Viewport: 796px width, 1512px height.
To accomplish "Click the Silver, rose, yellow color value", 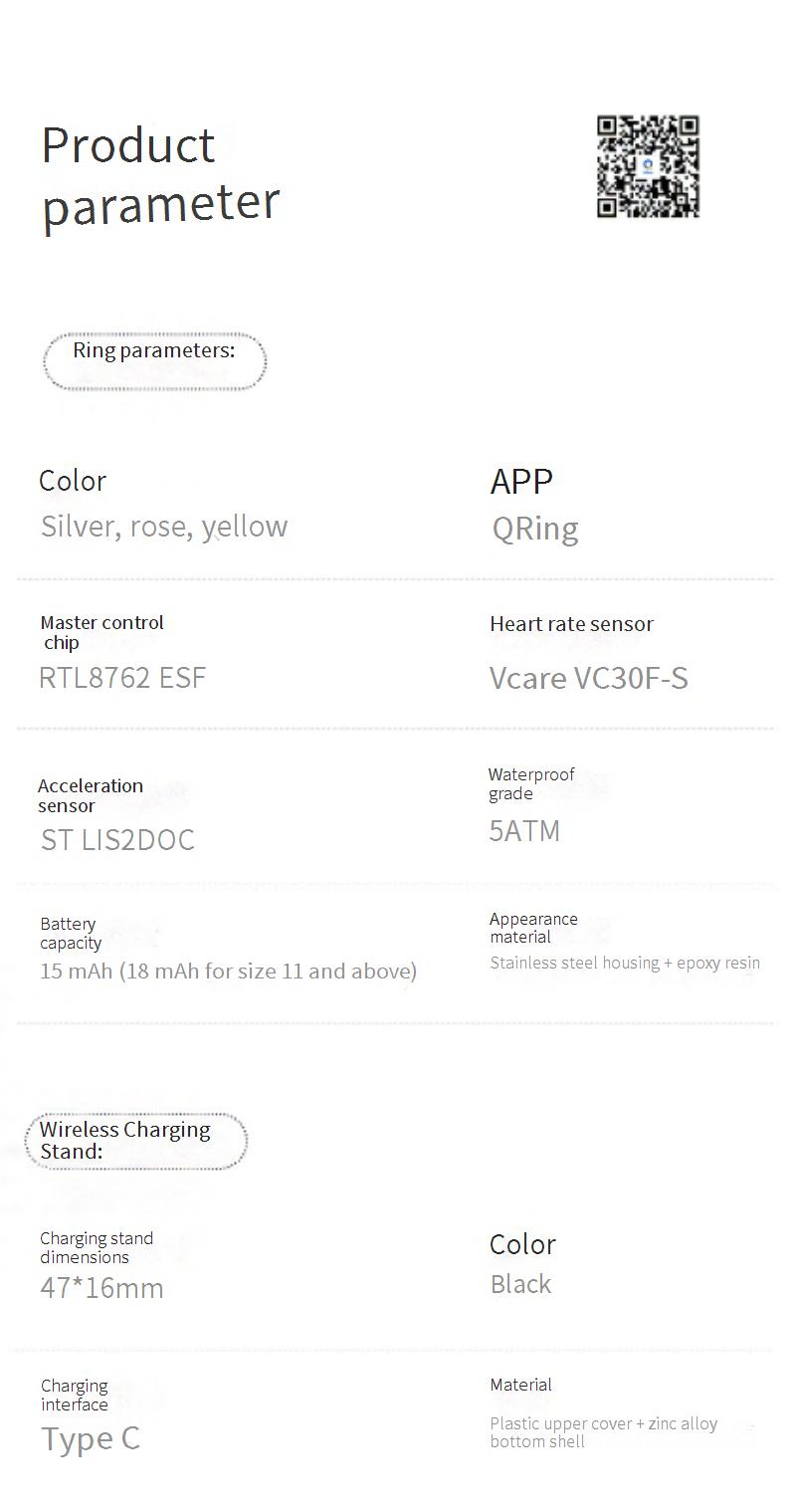I will 164,527.
